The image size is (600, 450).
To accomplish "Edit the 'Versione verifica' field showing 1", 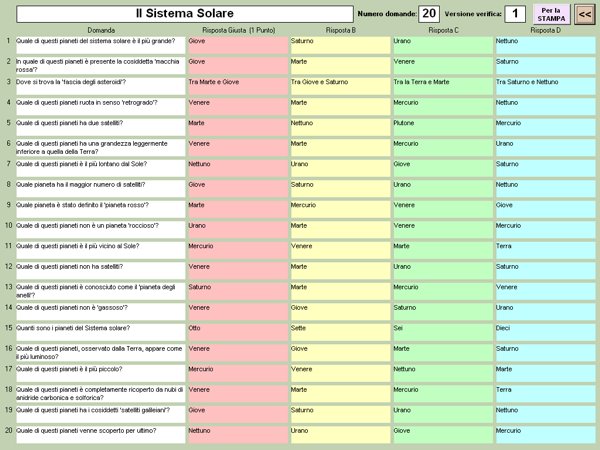I will click(515, 14).
